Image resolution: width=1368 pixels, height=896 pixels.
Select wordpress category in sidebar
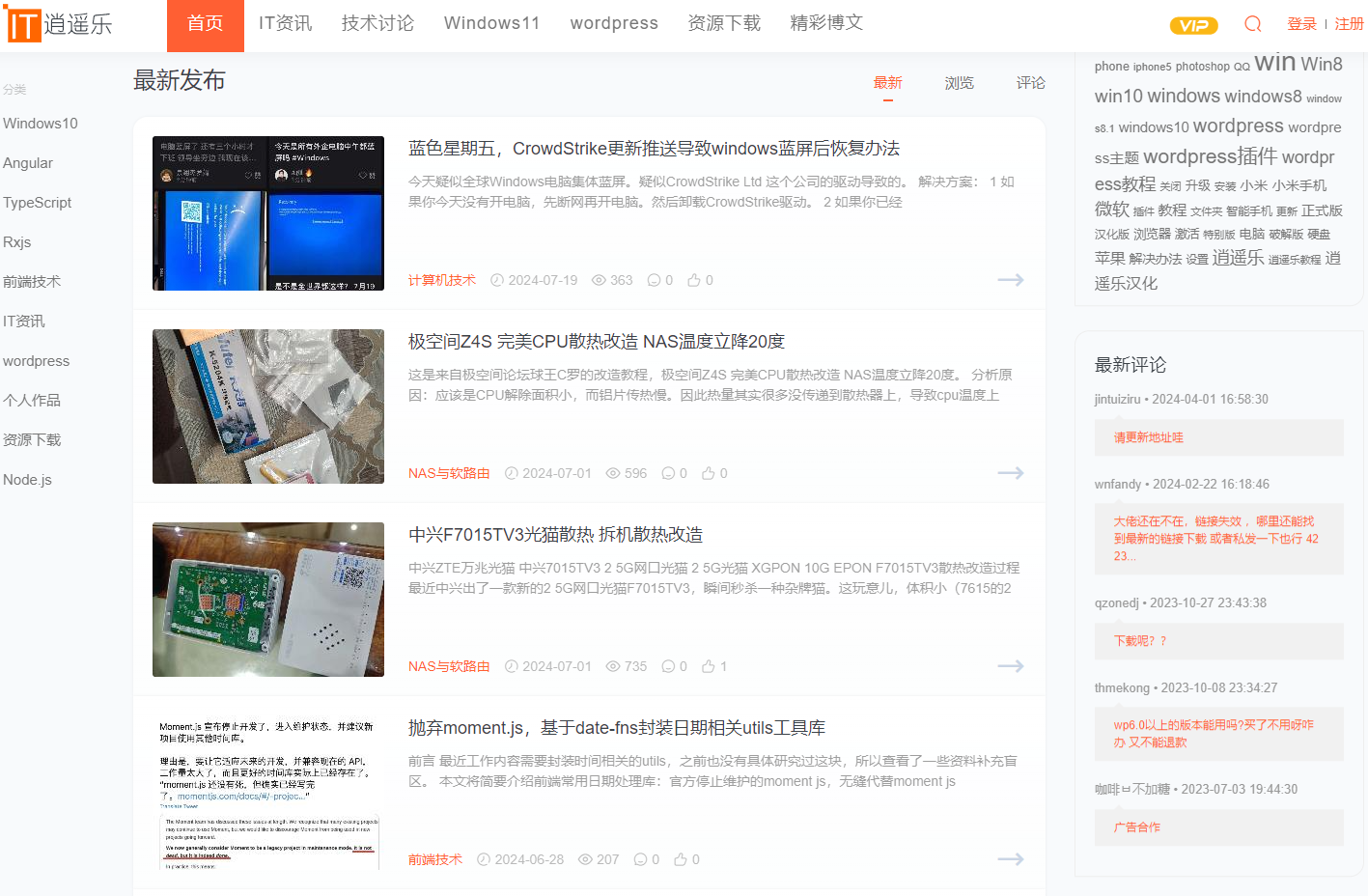37,361
